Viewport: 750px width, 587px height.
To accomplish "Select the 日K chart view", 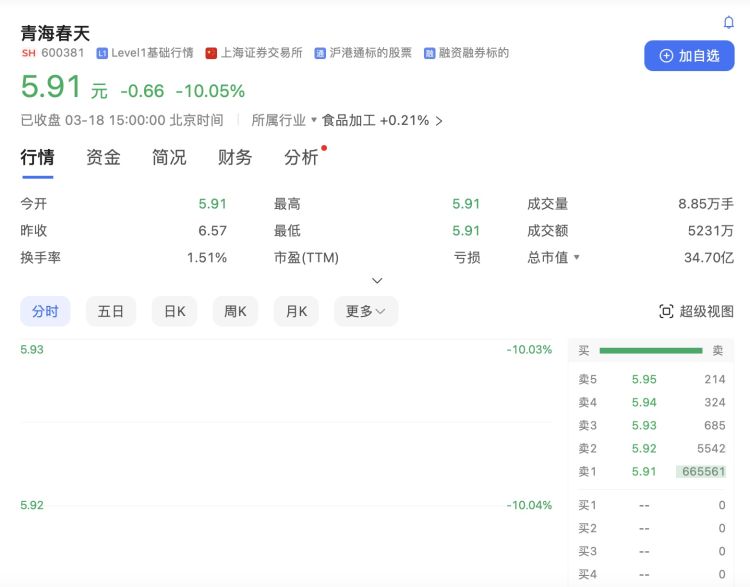I will (174, 311).
